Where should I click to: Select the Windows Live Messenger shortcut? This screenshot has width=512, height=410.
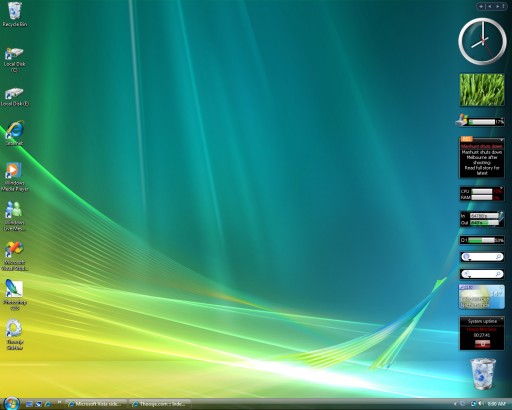tap(14, 216)
